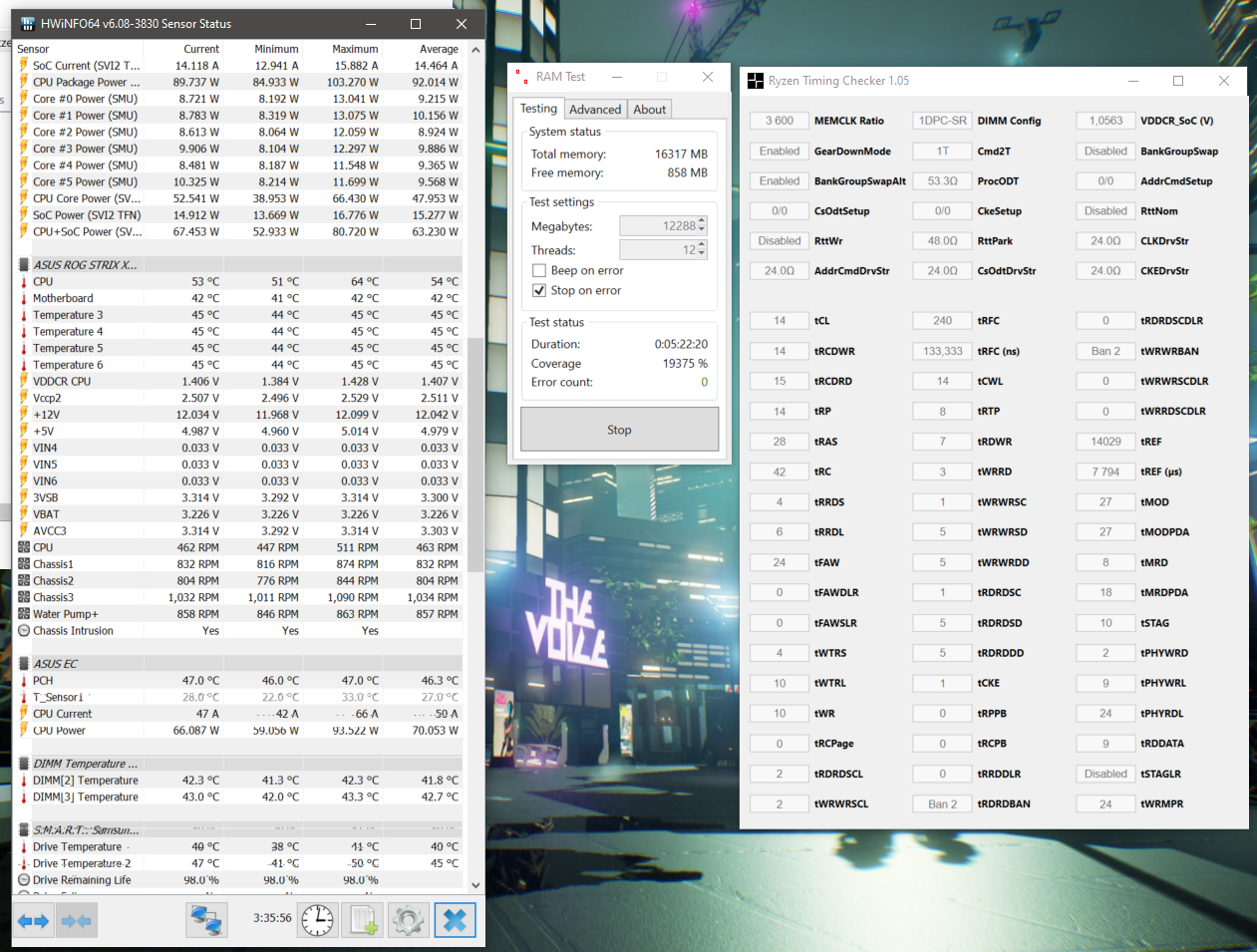This screenshot has width=1257, height=952.
Task: Click the HWiNFO scrollbar up arrow
Action: [x=475, y=49]
